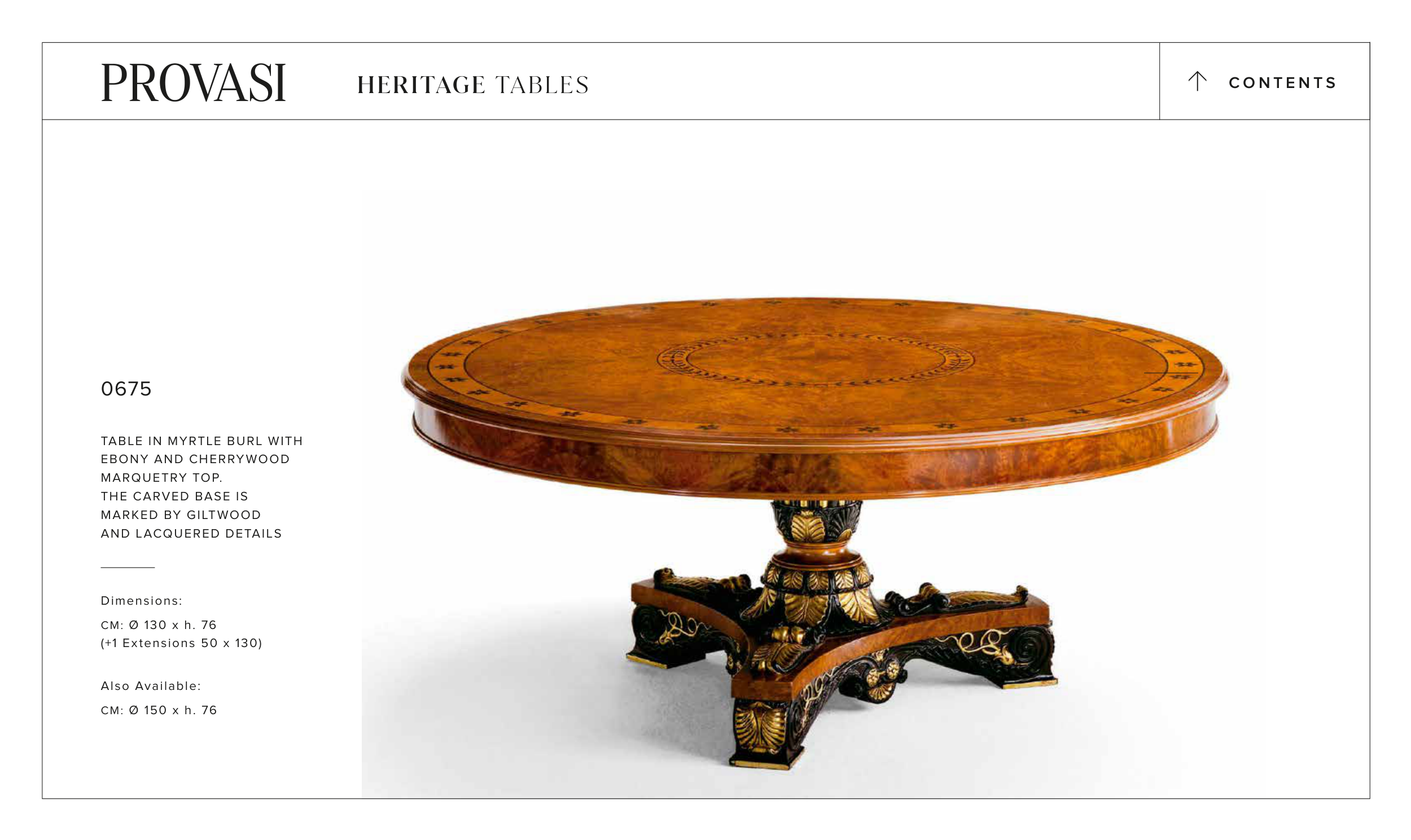This screenshot has height=840, width=1411.
Task: Click the product code 0675
Action: coord(126,389)
